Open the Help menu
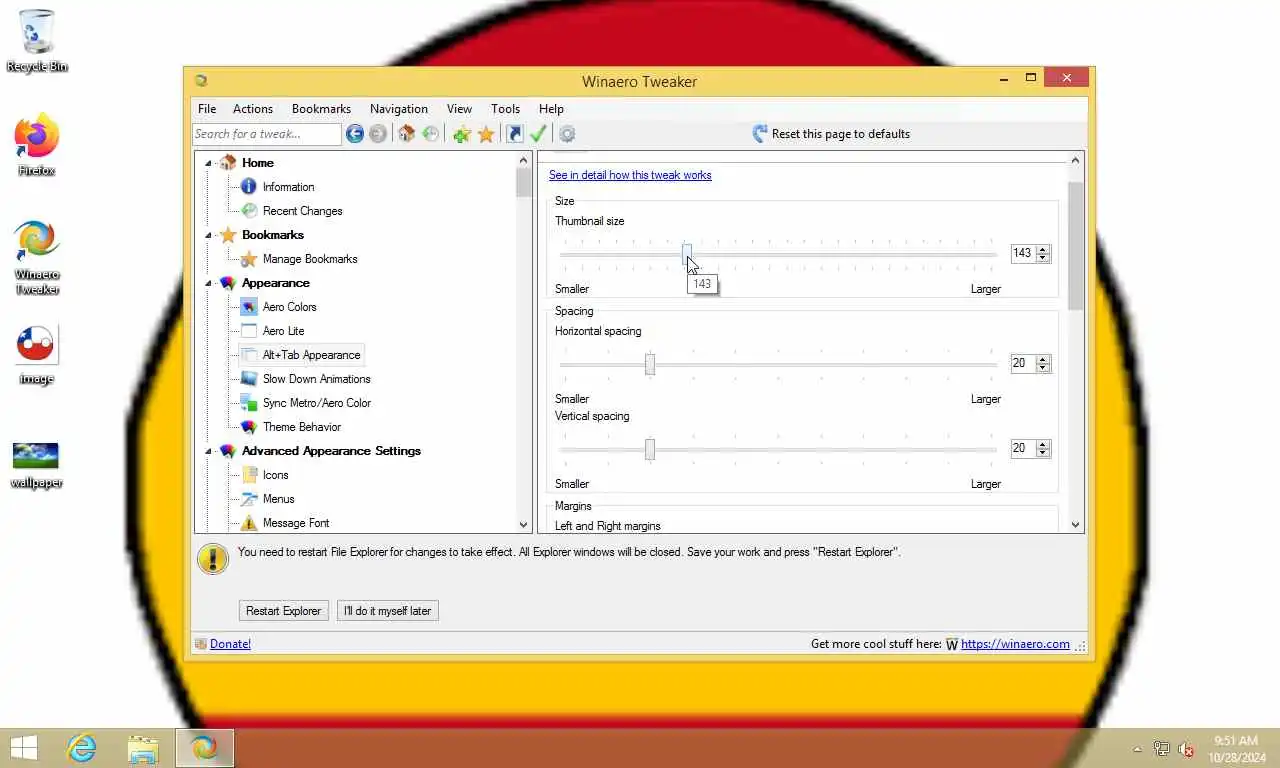The width and height of the screenshot is (1280, 768). [x=551, y=109]
